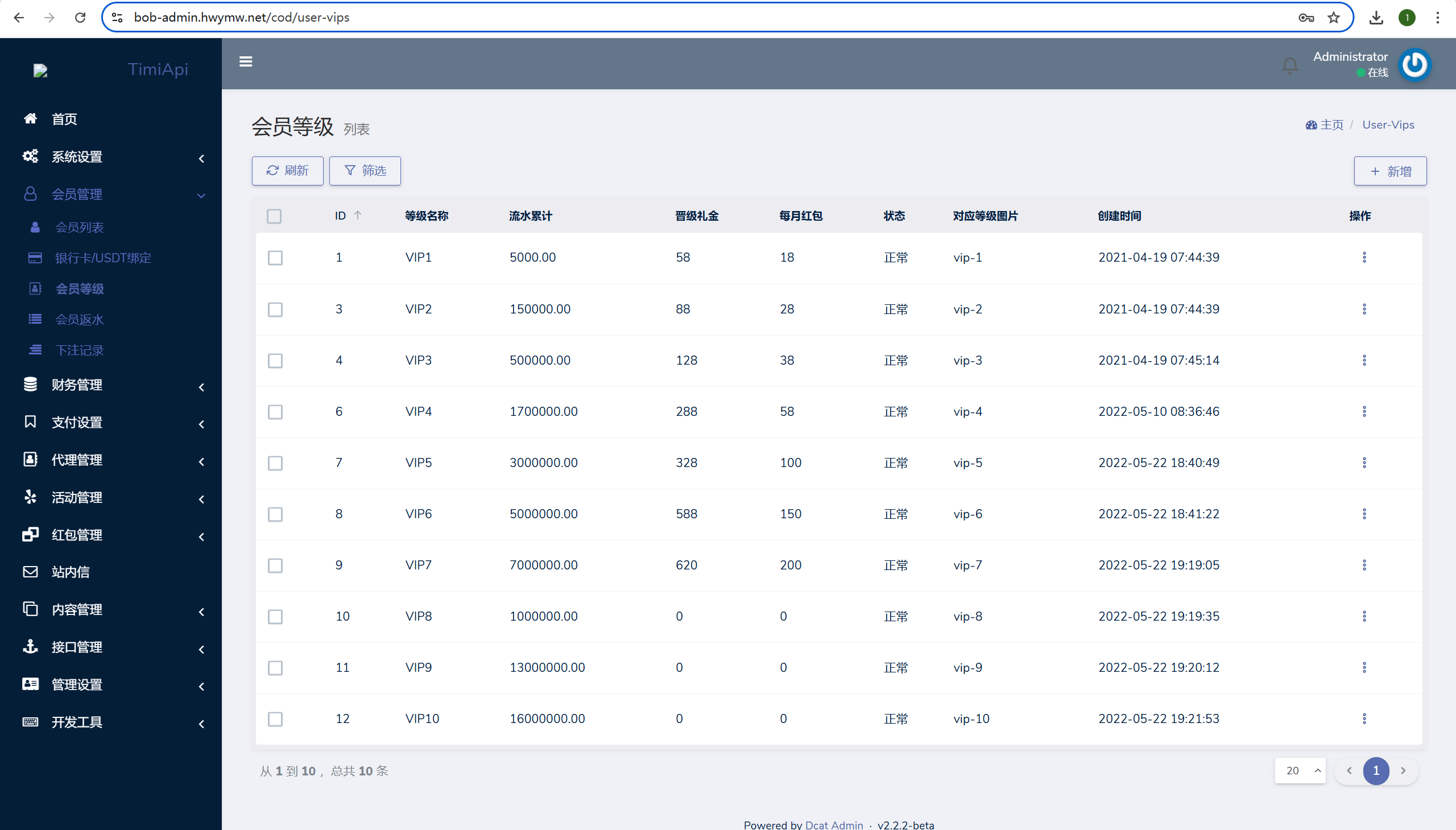The height and width of the screenshot is (830, 1456).
Task: Toggle the select-all checkbox in the header
Action: click(274, 217)
